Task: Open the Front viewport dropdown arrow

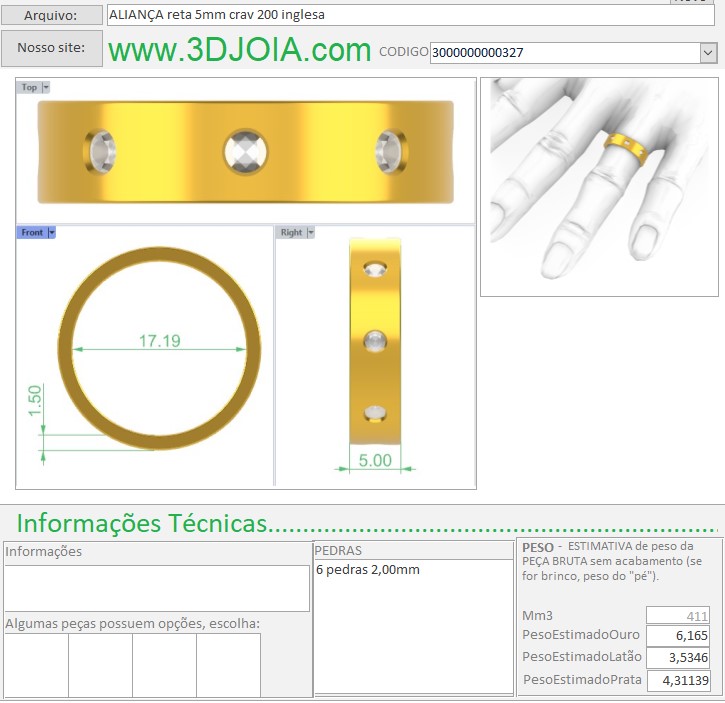Action: coord(52,233)
